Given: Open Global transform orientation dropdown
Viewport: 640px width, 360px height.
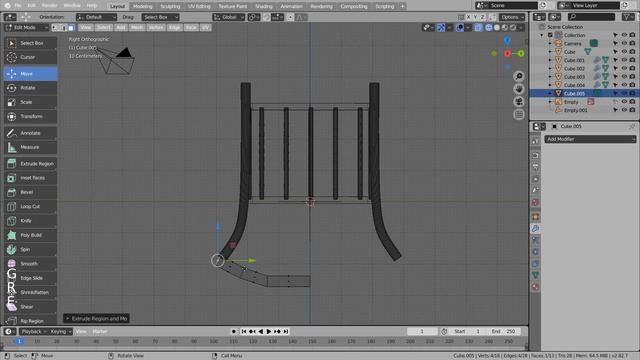Looking at the screenshot, I should (229, 17).
